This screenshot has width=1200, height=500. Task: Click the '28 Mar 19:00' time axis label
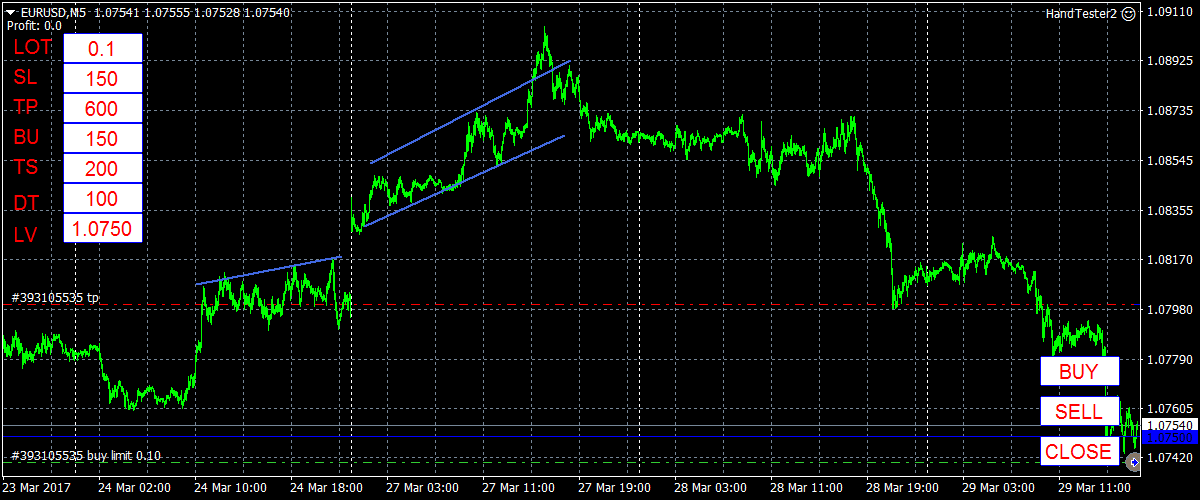tap(902, 487)
